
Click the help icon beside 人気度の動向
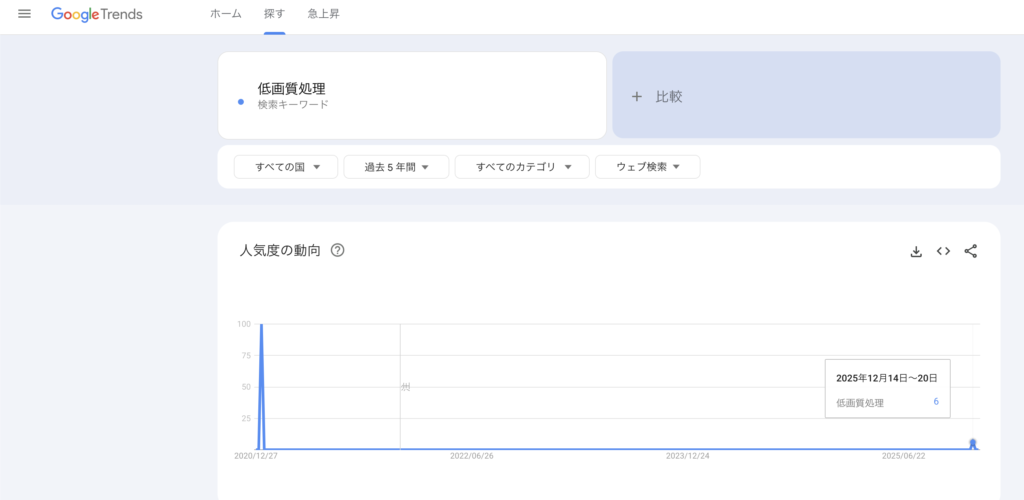(337, 251)
